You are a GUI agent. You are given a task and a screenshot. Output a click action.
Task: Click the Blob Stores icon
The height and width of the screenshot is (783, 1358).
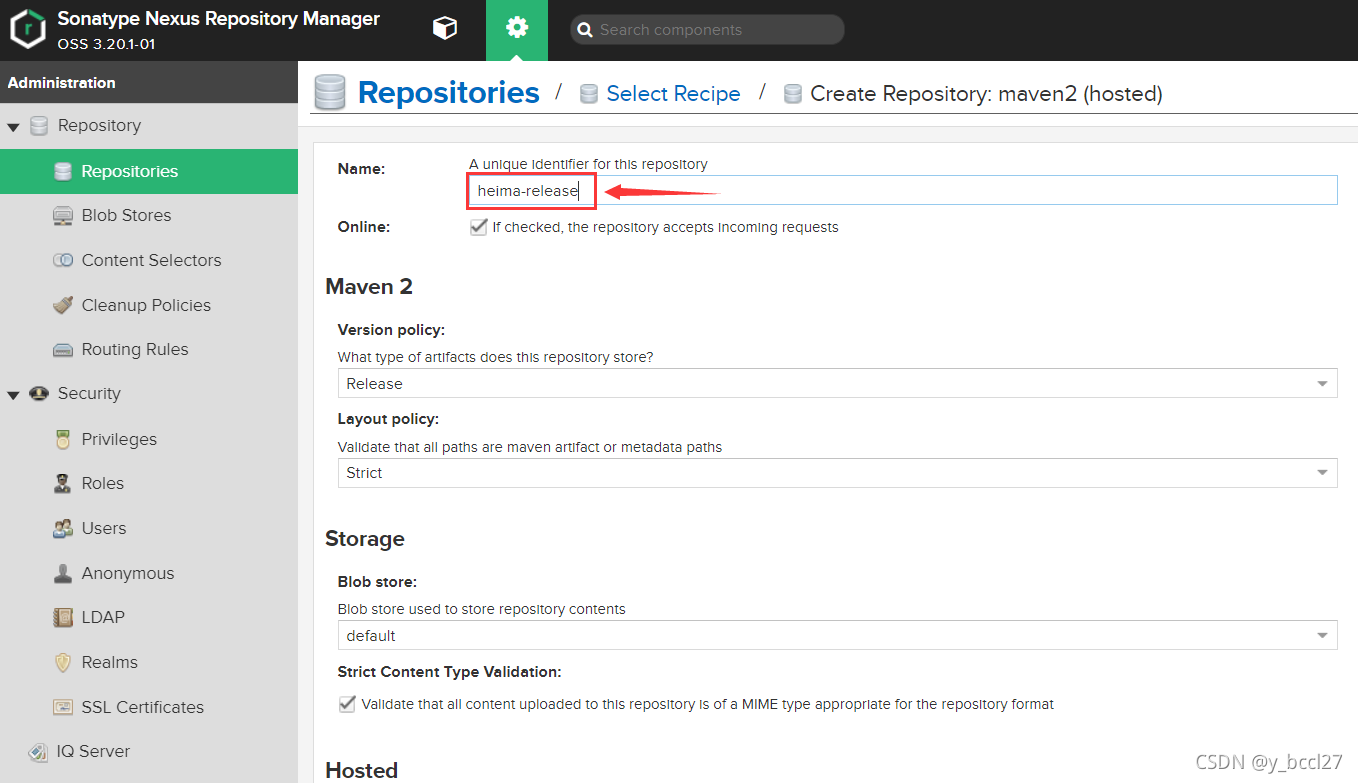63,216
